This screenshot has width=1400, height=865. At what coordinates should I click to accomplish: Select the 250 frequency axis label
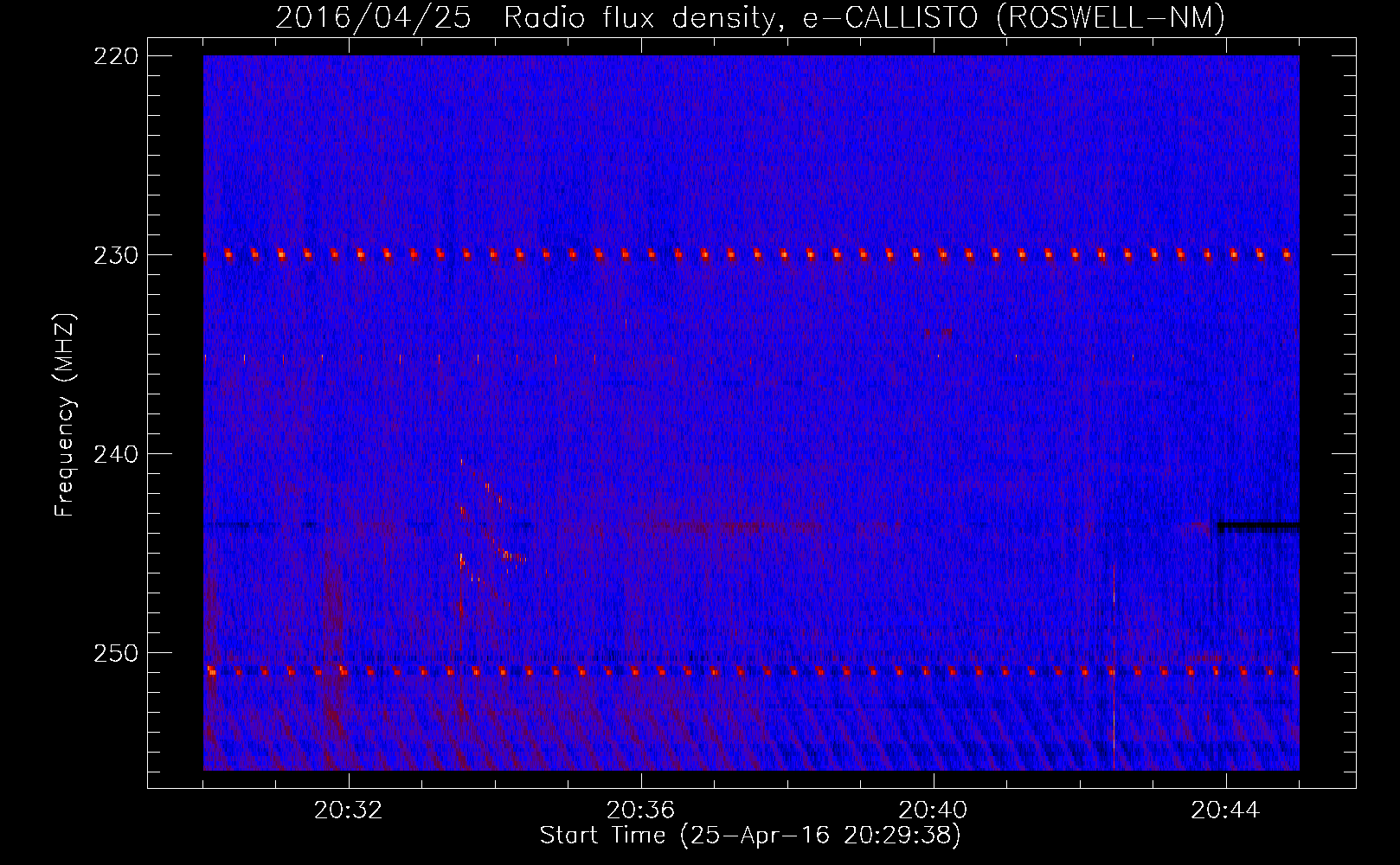tap(116, 653)
